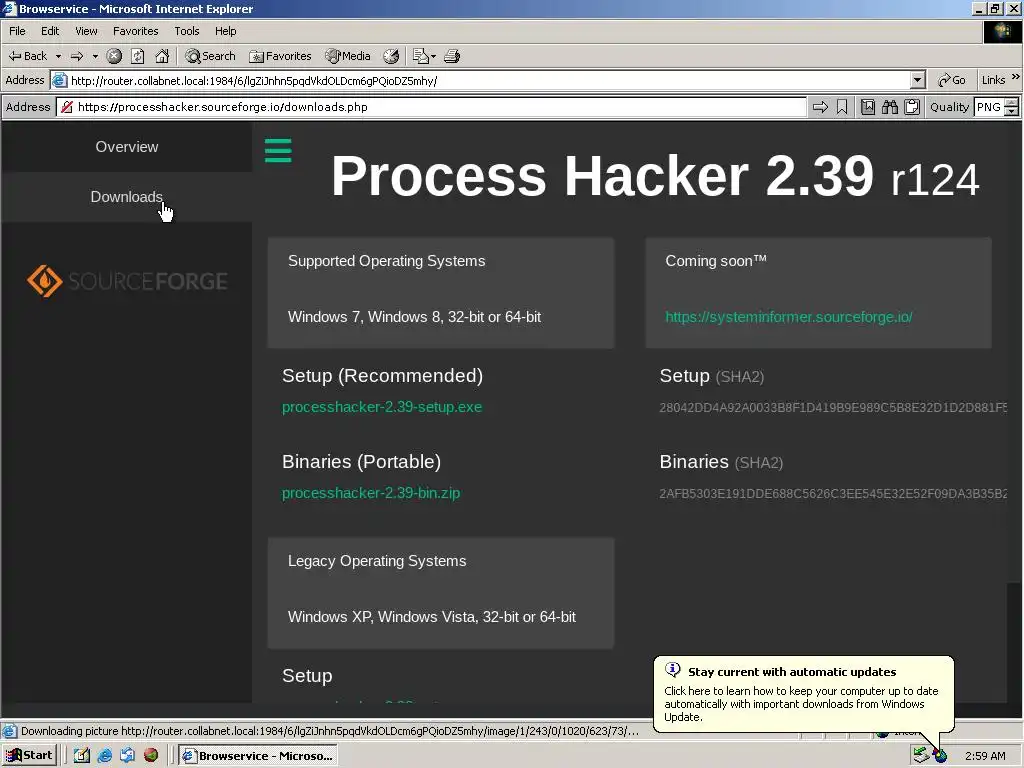
Task: Click 'Windows XP, Windows Vista, 32-bit or 64-bit' text
Action: 432,616
